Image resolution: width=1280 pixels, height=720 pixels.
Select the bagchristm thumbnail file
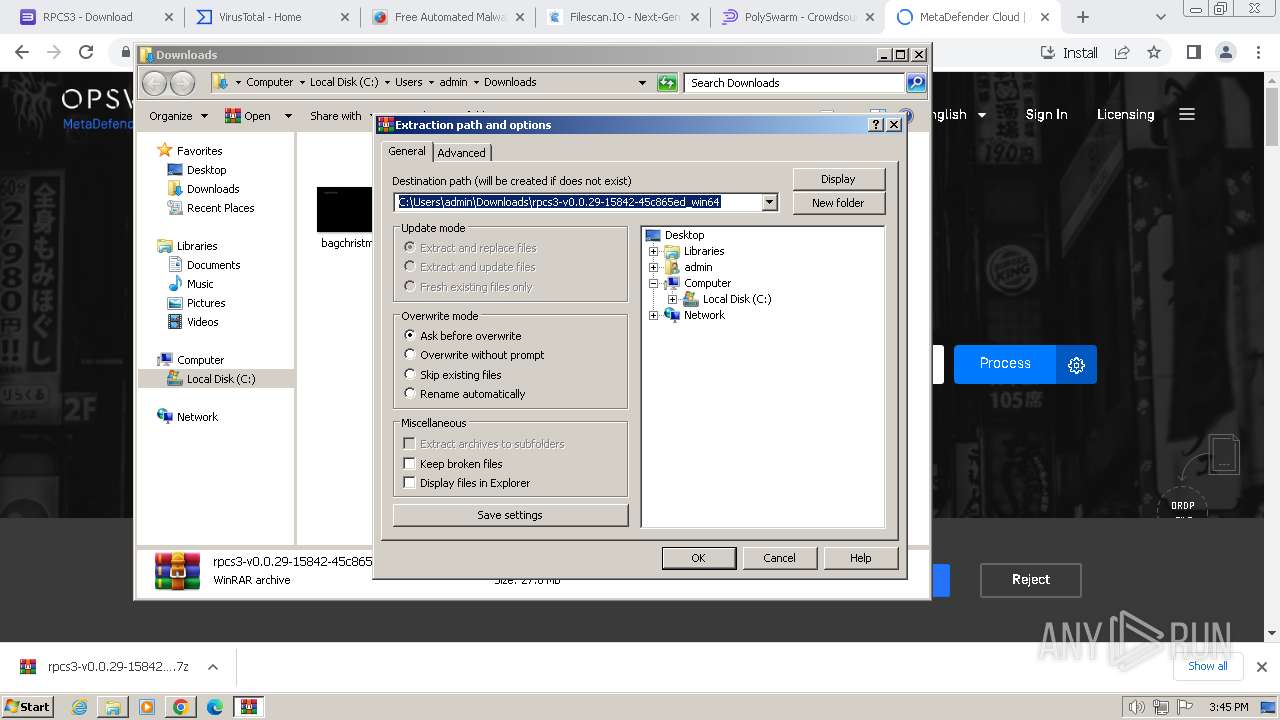[x=345, y=217]
